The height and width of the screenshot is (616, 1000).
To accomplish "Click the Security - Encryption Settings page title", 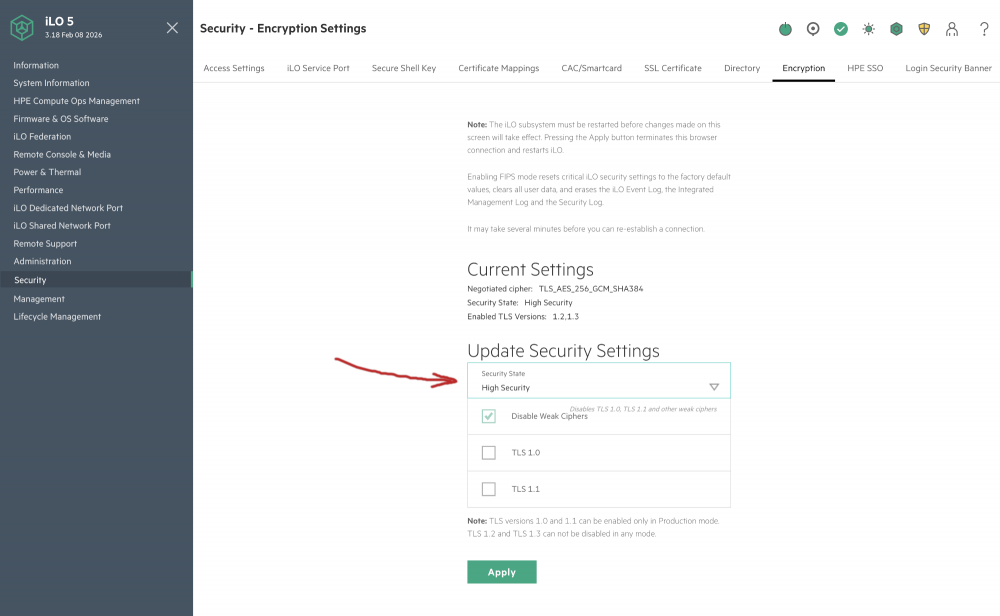I will pyautogui.click(x=283, y=28).
